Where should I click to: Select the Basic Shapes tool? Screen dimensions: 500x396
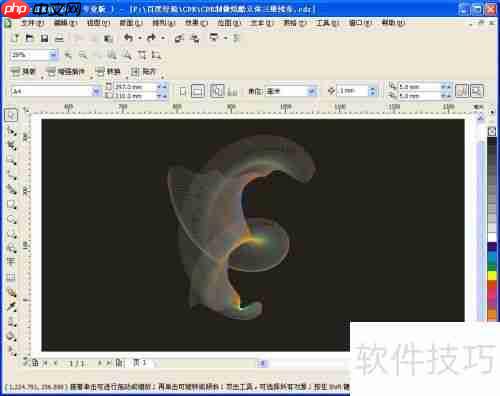point(11,248)
